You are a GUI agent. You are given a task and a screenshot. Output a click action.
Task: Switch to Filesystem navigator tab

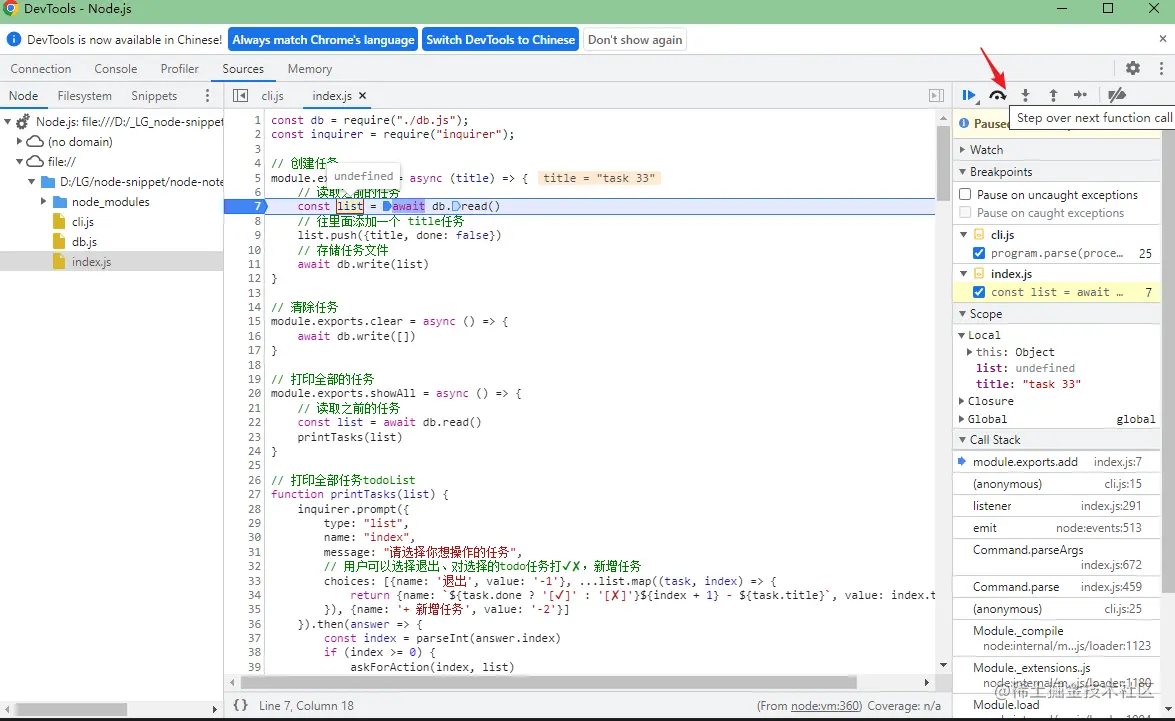(x=85, y=95)
